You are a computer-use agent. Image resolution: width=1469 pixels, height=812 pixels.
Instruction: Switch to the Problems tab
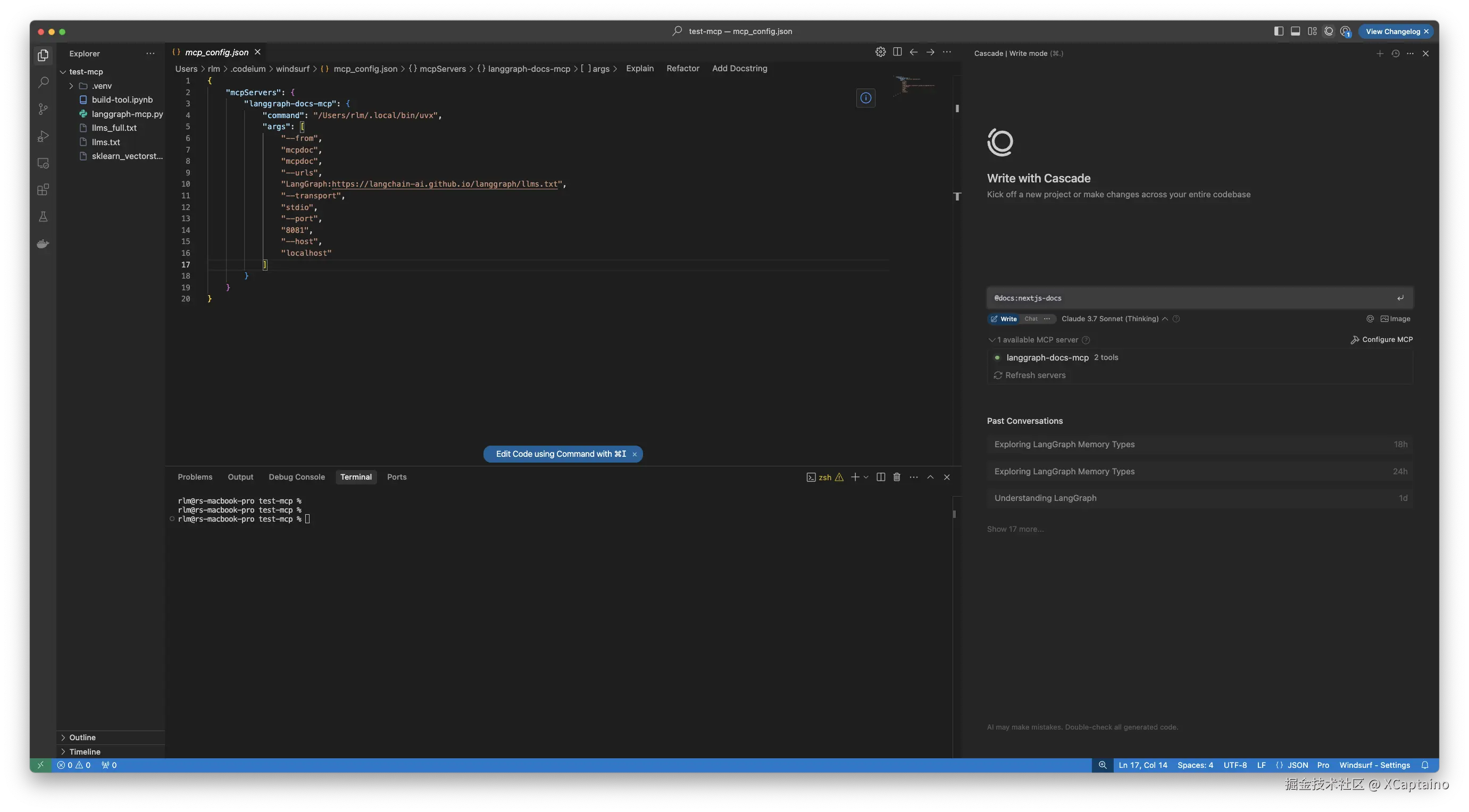[x=195, y=476]
